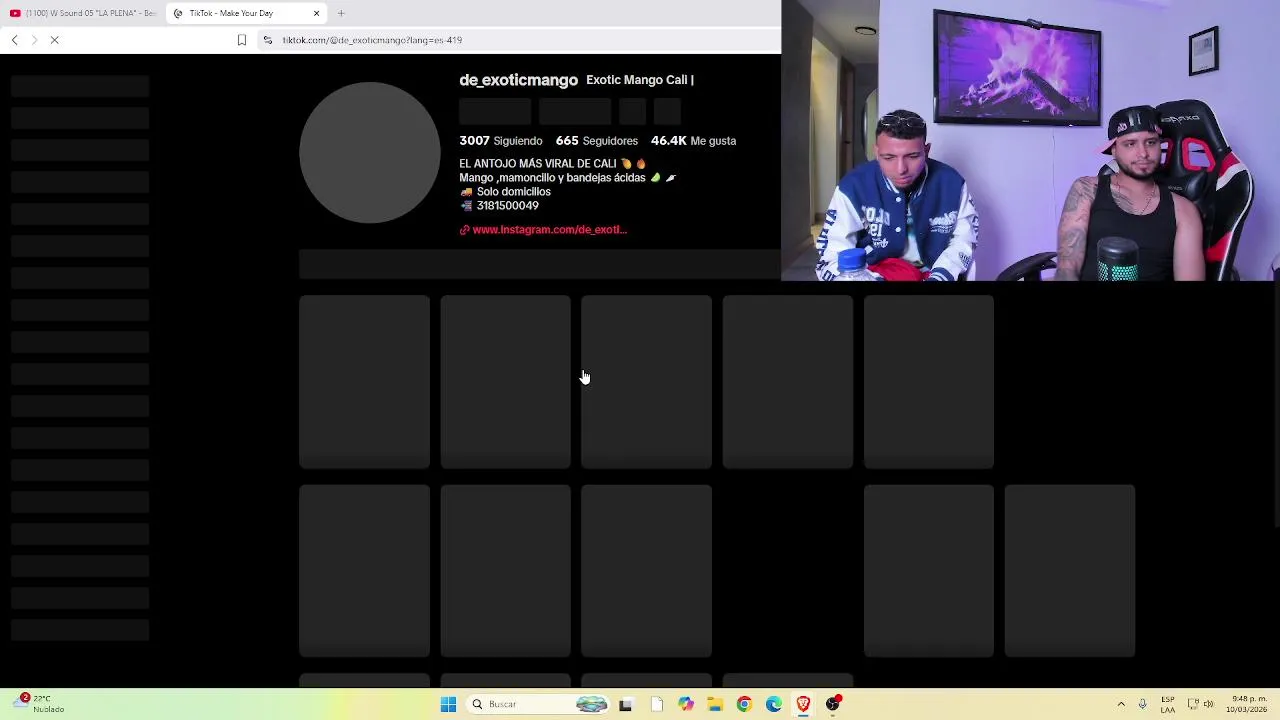Open Microsoft Edge from the taskbar
The image size is (1280, 720).
click(x=774, y=704)
